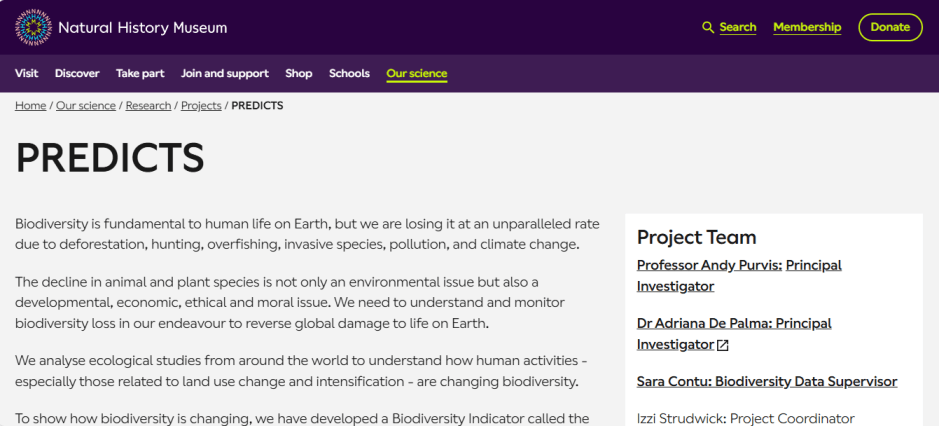Open Sara Contu Biodiversity Data Supervisor link
This screenshot has height=426, width=939.
tap(766, 381)
